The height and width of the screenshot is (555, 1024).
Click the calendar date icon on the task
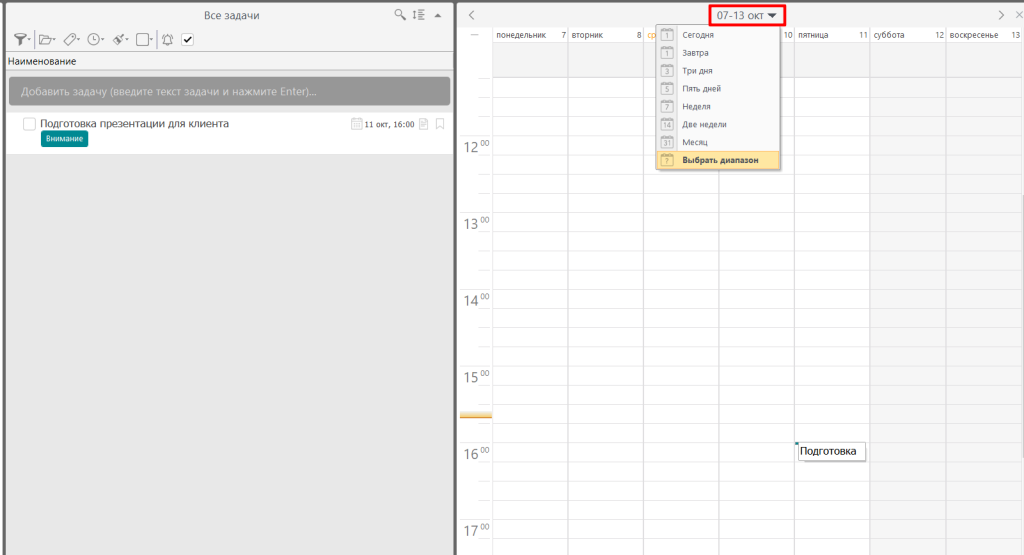[x=356, y=124]
